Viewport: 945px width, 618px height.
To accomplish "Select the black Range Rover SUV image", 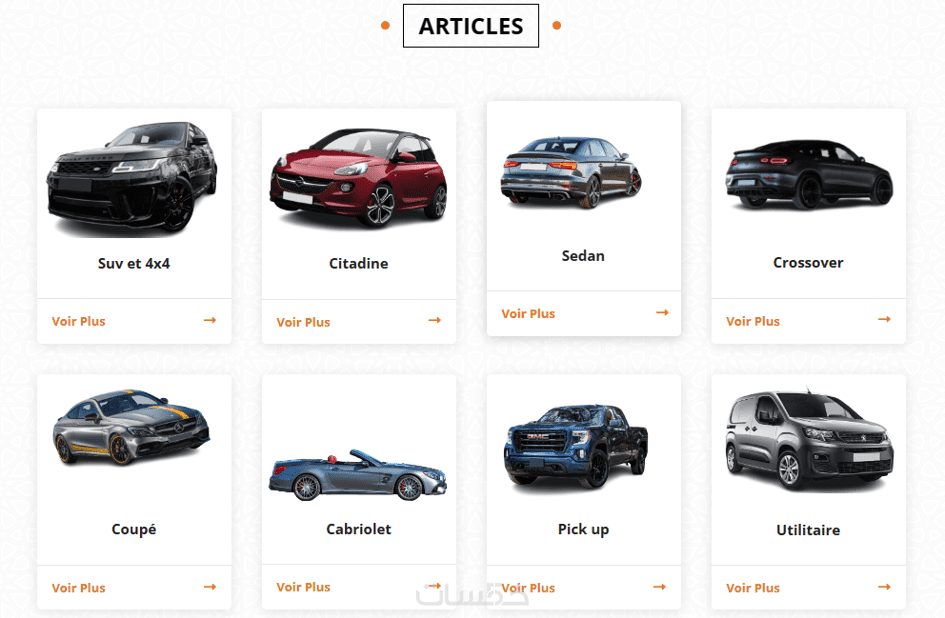I will point(132,178).
